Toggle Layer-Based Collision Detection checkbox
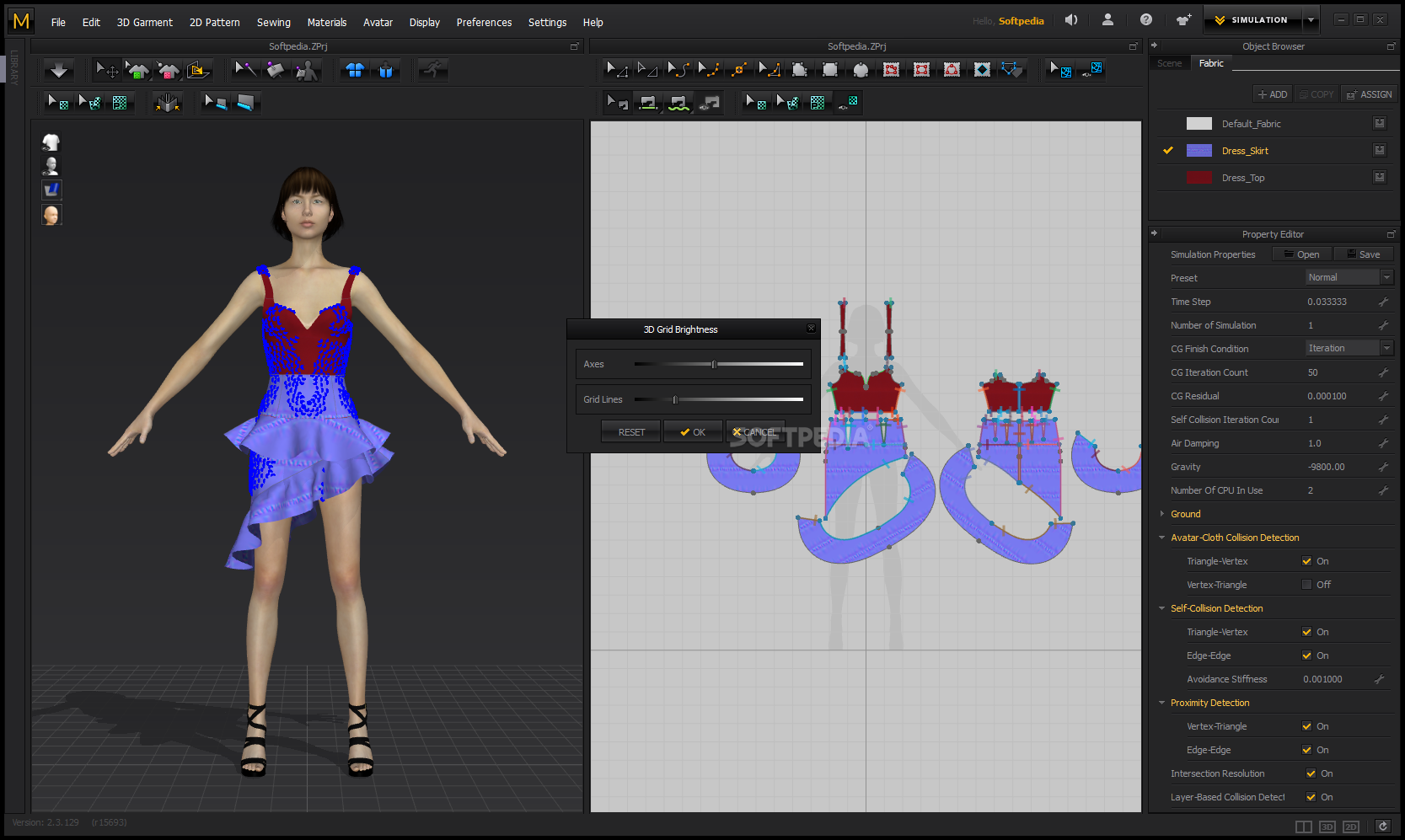The height and width of the screenshot is (840, 1405). (x=1311, y=797)
